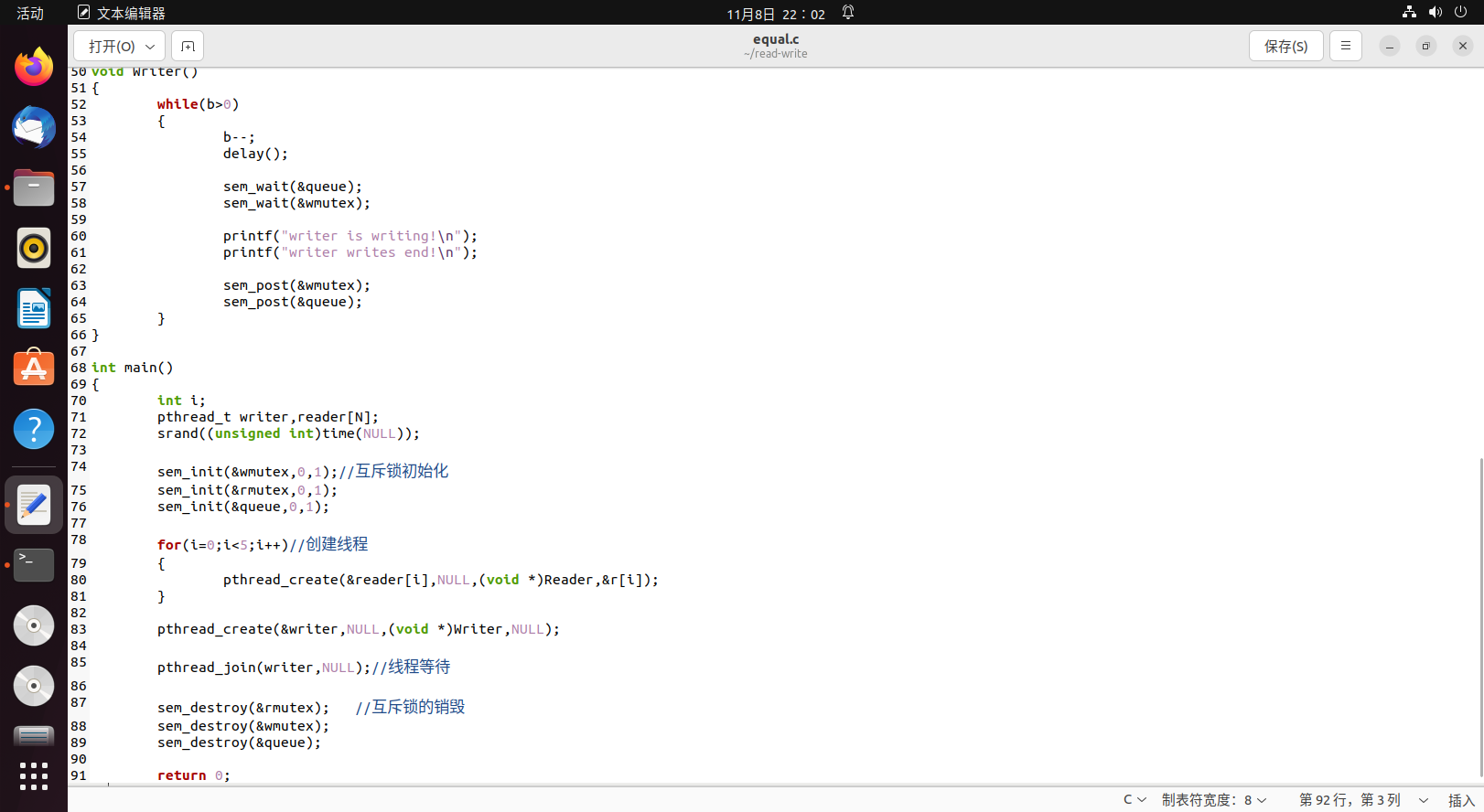
Task: Click the 'delay();' line
Action: (255, 154)
